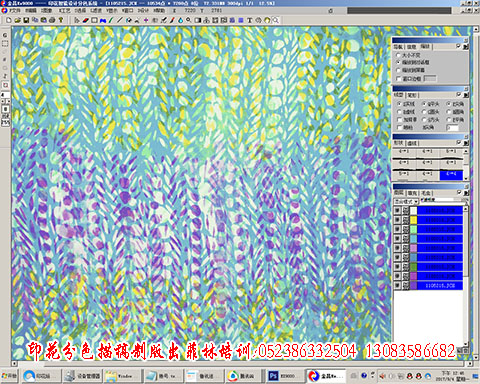Viewport: 480px width, 384px height.
Task: Switch to the 虚线 tab in the brush panel
Action: point(412,143)
